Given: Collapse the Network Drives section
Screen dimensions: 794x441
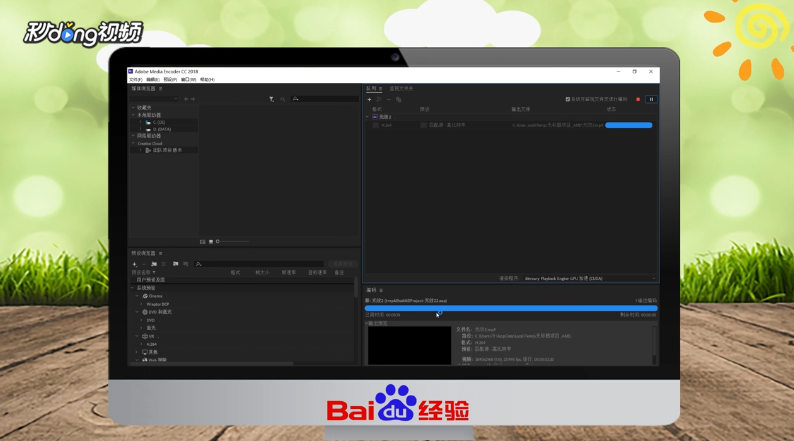Looking at the screenshot, I should click(133, 136).
